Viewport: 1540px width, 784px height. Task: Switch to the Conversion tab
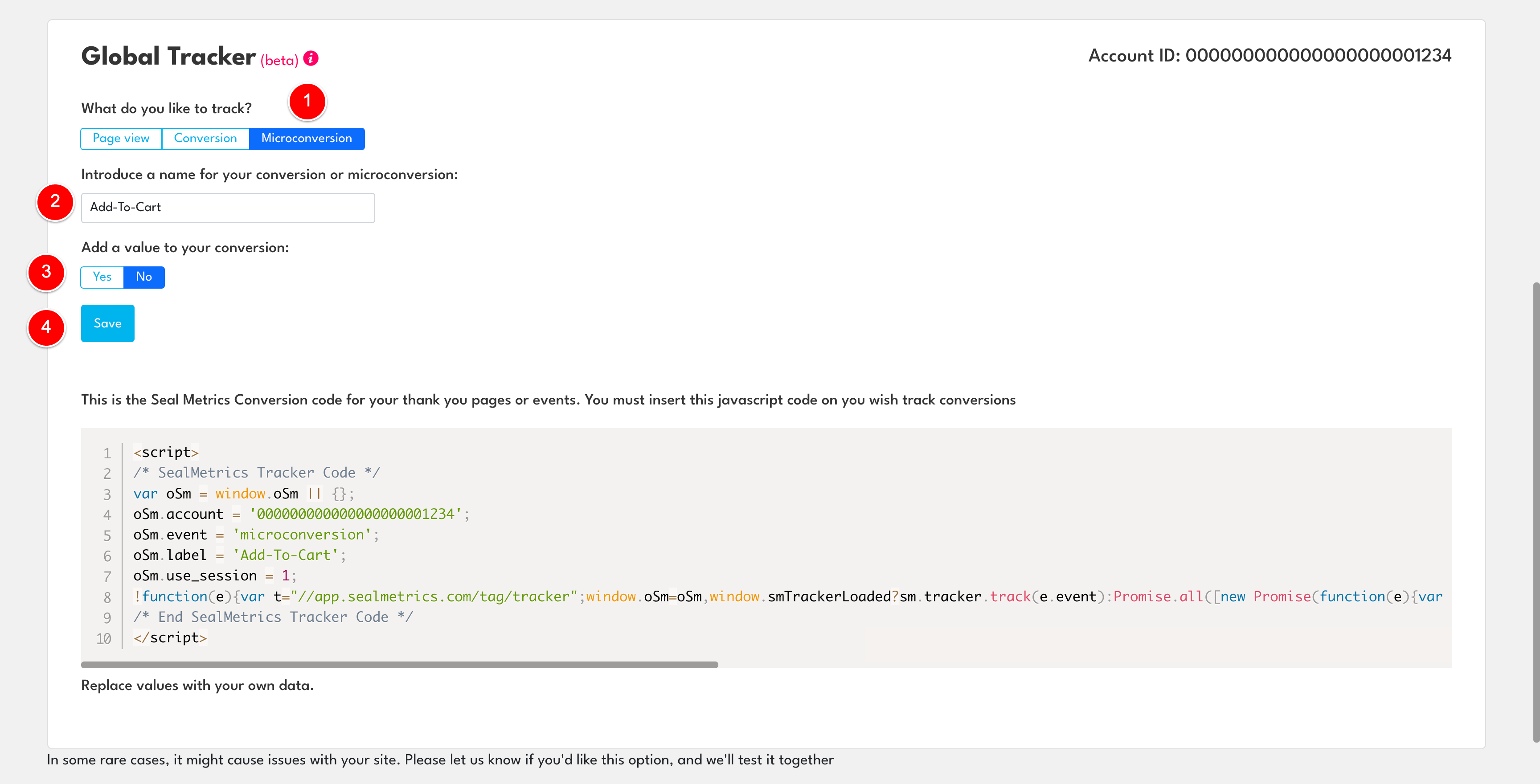click(x=205, y=138)
